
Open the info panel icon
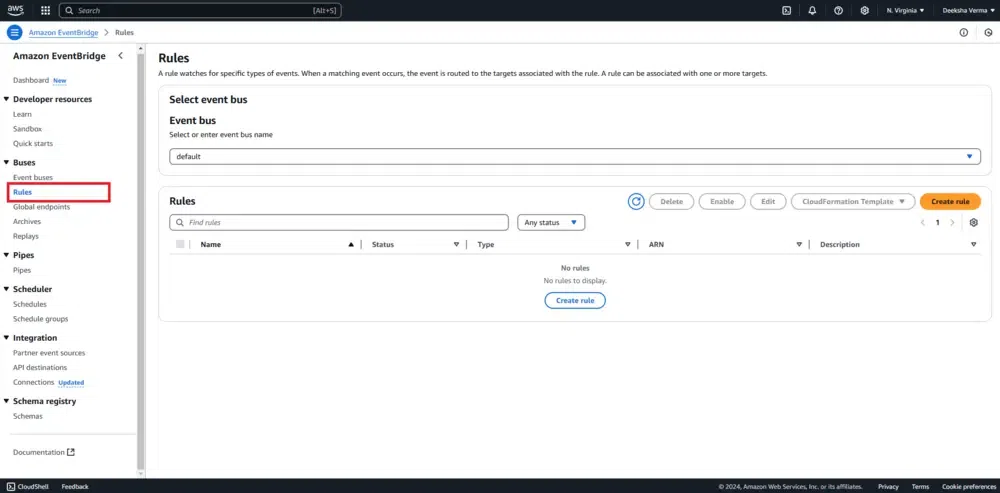click(x=964, y=33)
